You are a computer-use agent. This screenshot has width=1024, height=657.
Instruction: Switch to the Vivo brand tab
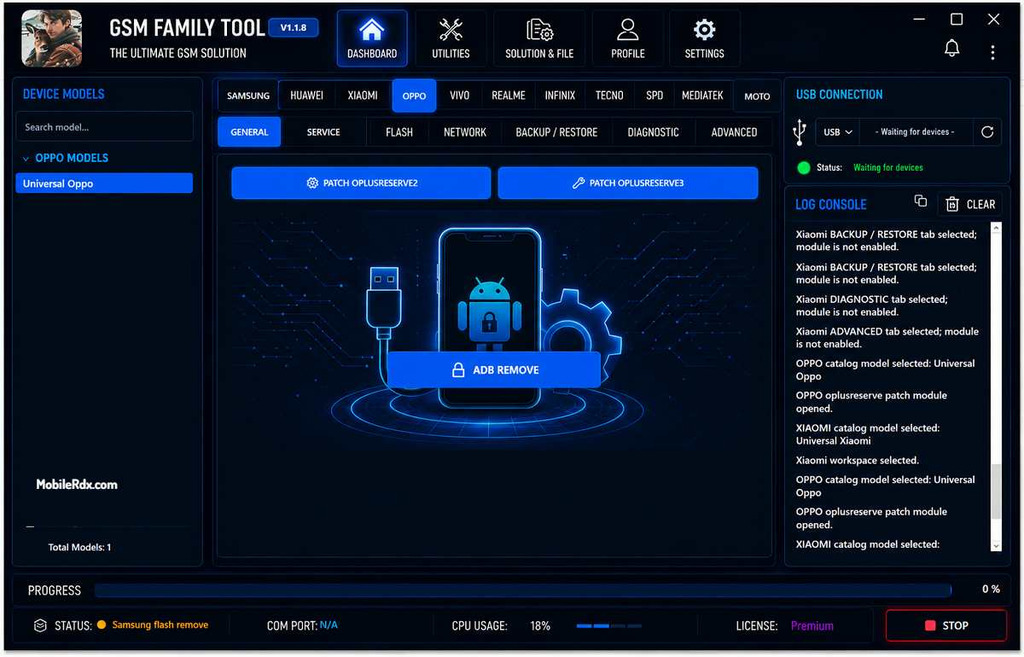pos(459,95)
